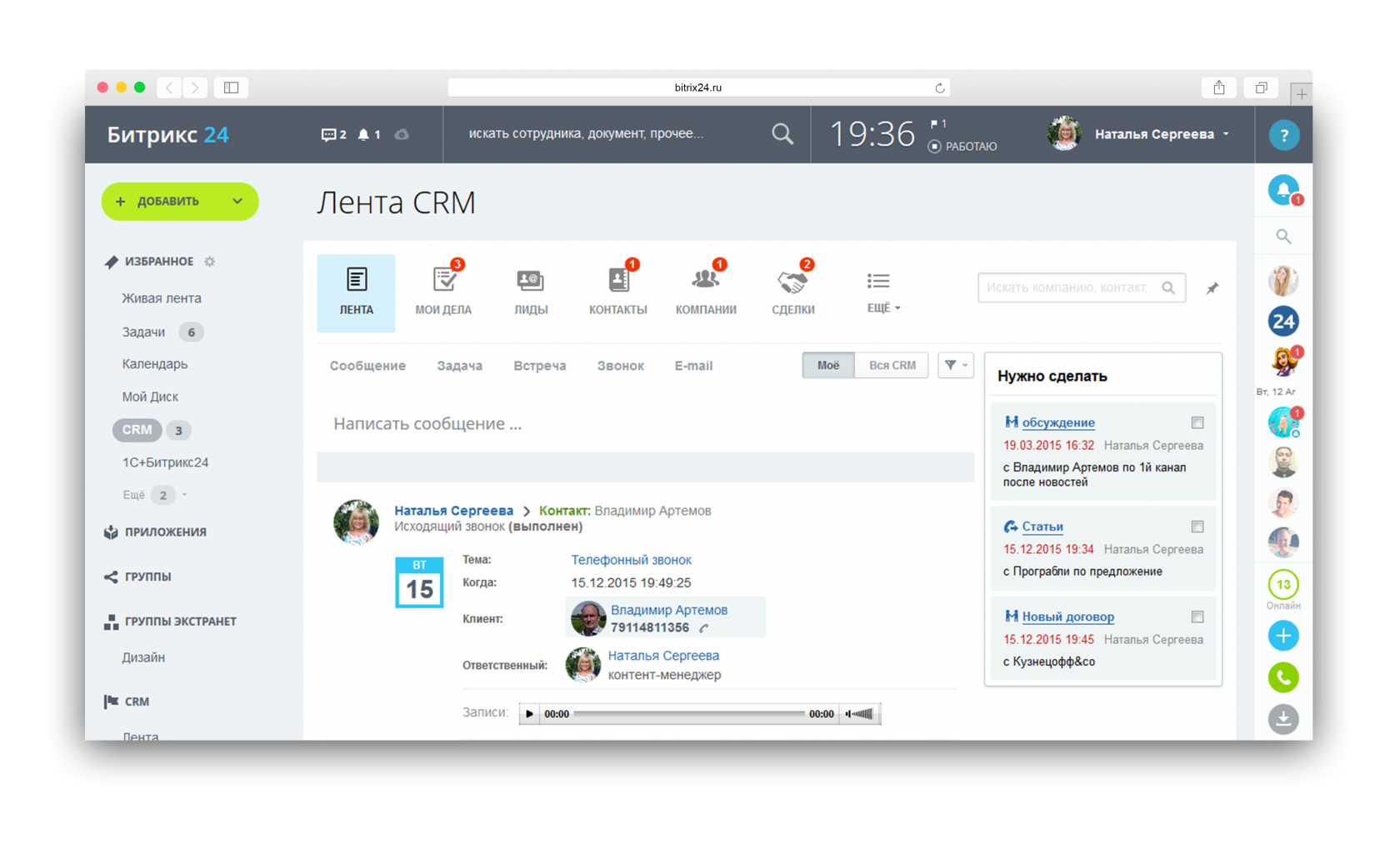Pin the CRM menu with pin icon
Screen dimensions: 1400x844
[1212, 288]
